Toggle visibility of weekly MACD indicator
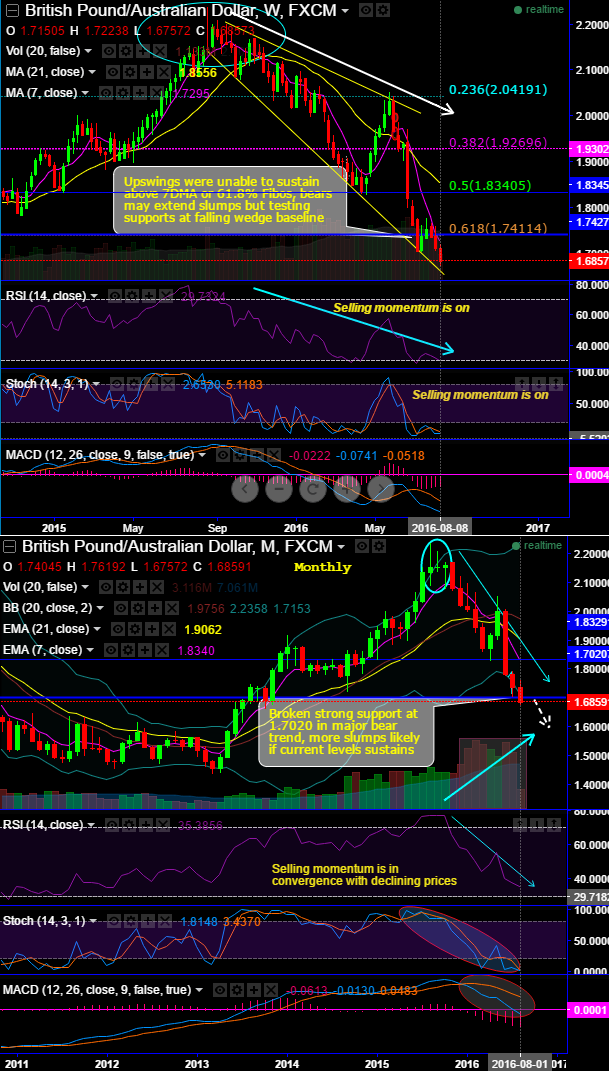Viewport: 609px width, 1071px height. point(223,455)
